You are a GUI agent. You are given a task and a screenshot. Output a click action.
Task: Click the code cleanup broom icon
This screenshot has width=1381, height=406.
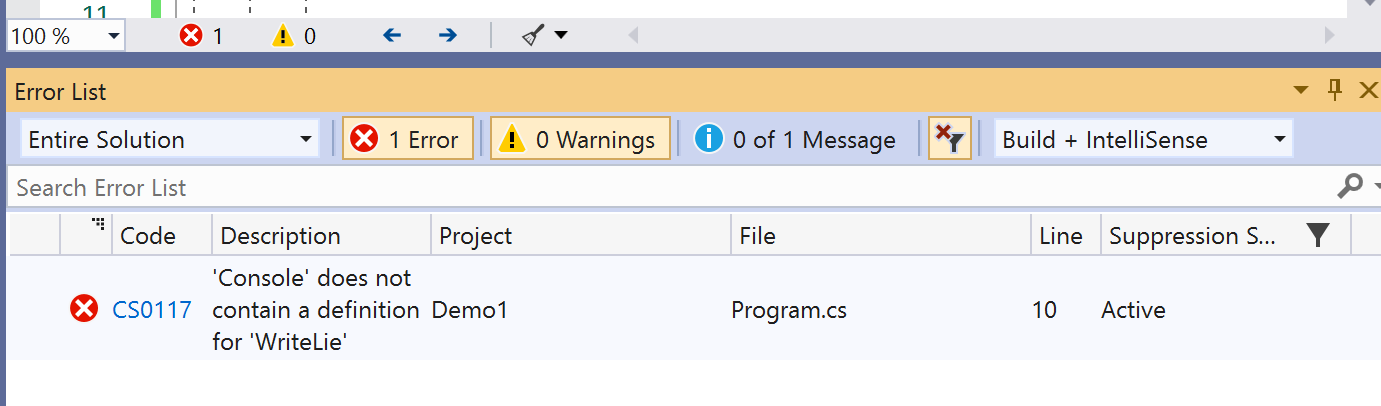(533, 36)
